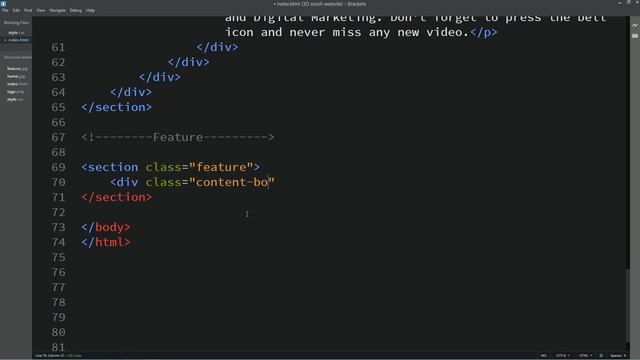Viewport: 640px width, 360px height.
Task: Open the Find menu
Action: point(28,10)
